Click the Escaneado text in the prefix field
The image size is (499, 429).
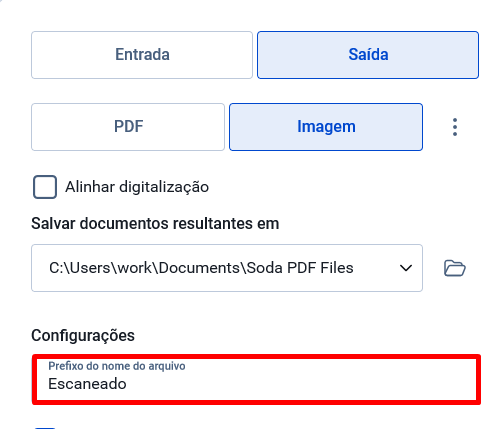87,384
